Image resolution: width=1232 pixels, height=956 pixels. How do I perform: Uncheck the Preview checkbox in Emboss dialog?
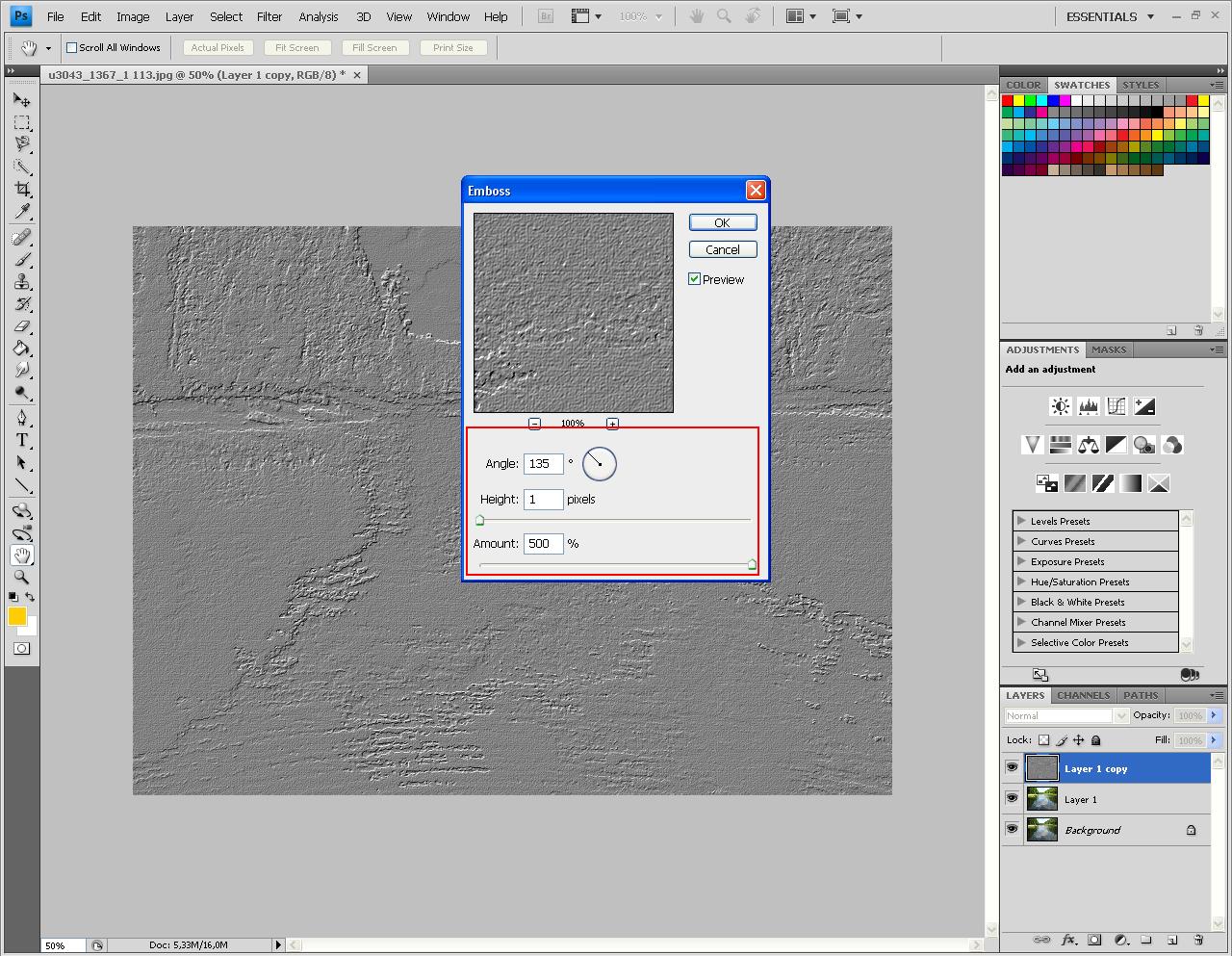(x=694, y=279)
